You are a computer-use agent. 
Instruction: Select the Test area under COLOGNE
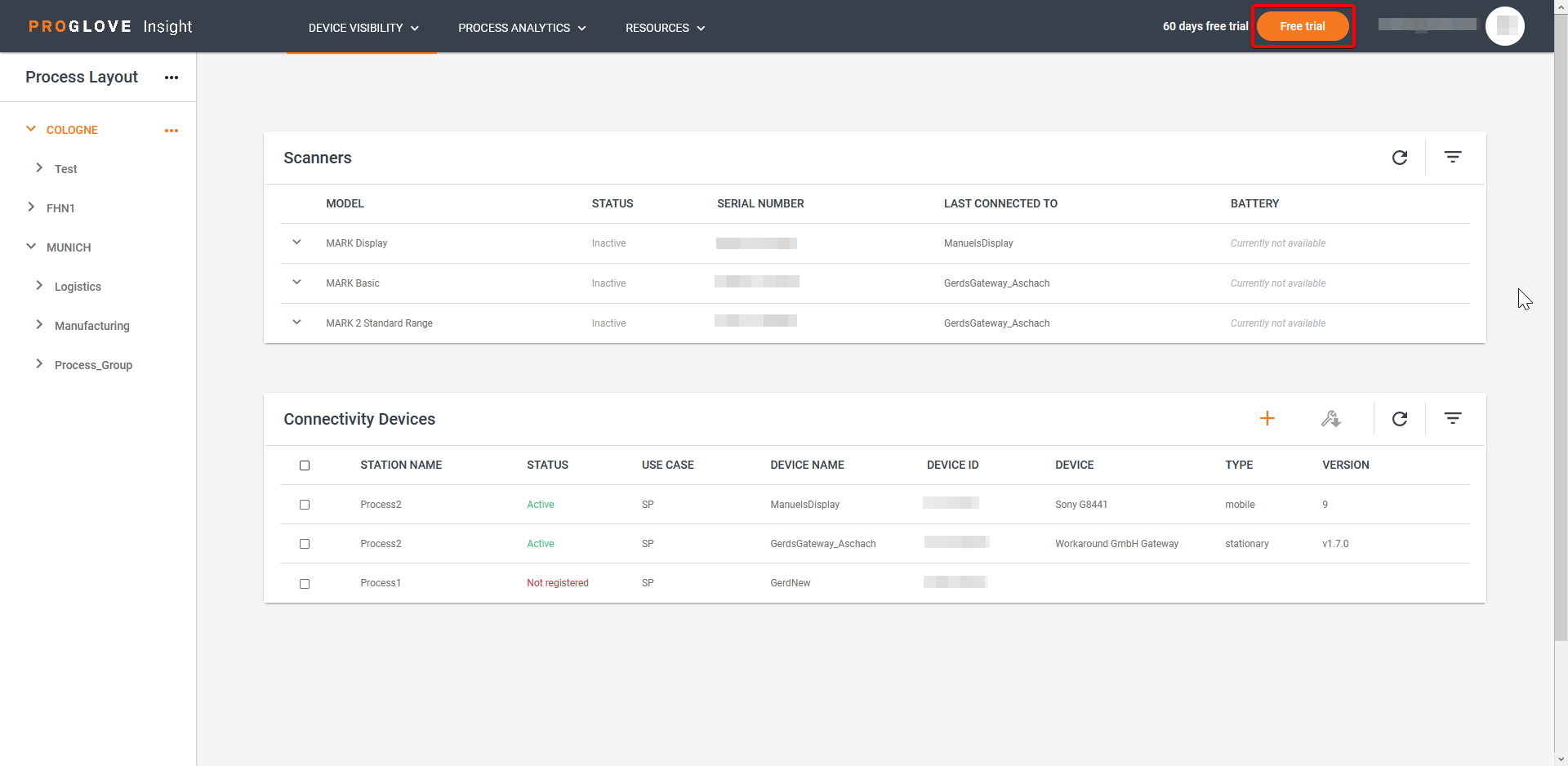click(66, 169)
